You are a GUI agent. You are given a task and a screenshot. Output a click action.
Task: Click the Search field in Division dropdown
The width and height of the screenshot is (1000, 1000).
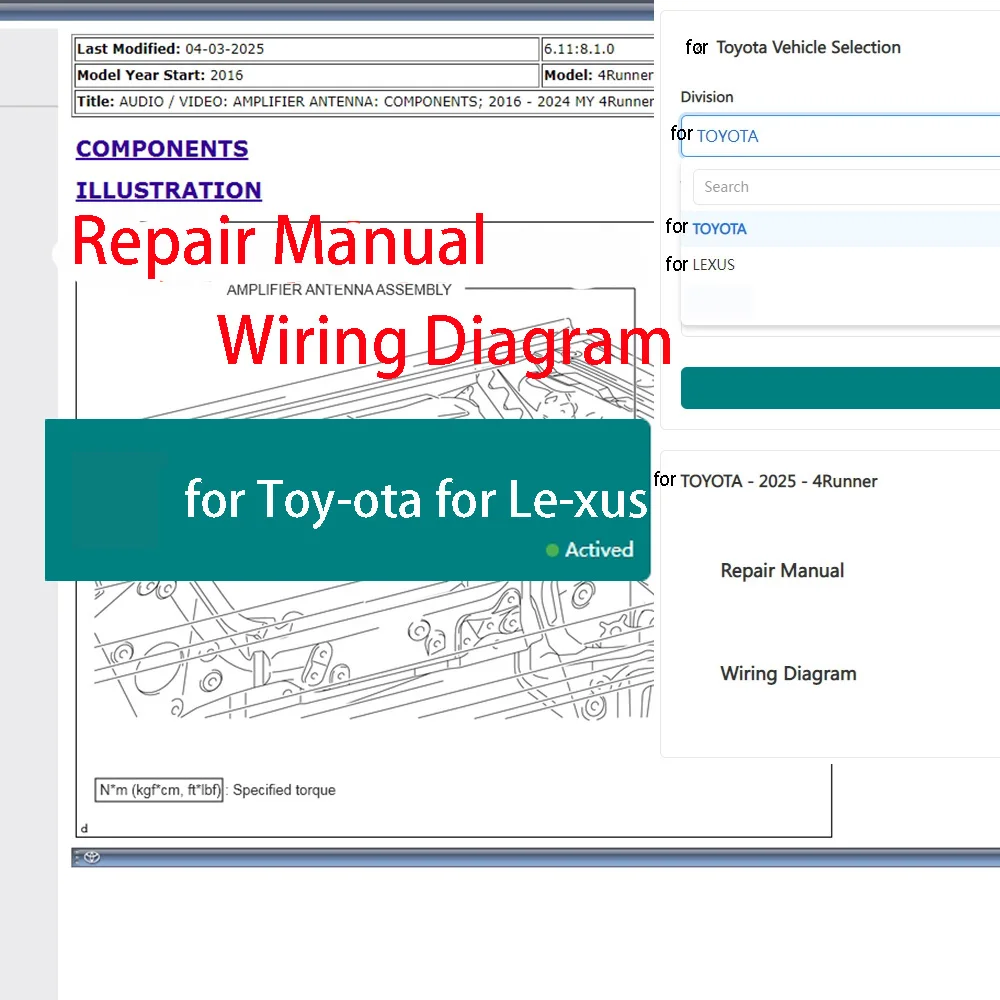point(846,187)
